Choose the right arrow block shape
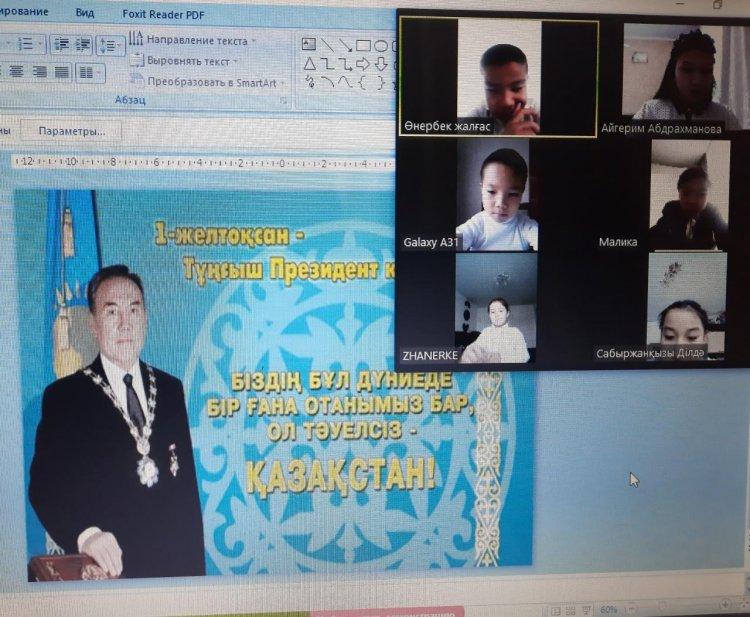750x617 pixels. (x=364, y=63)
